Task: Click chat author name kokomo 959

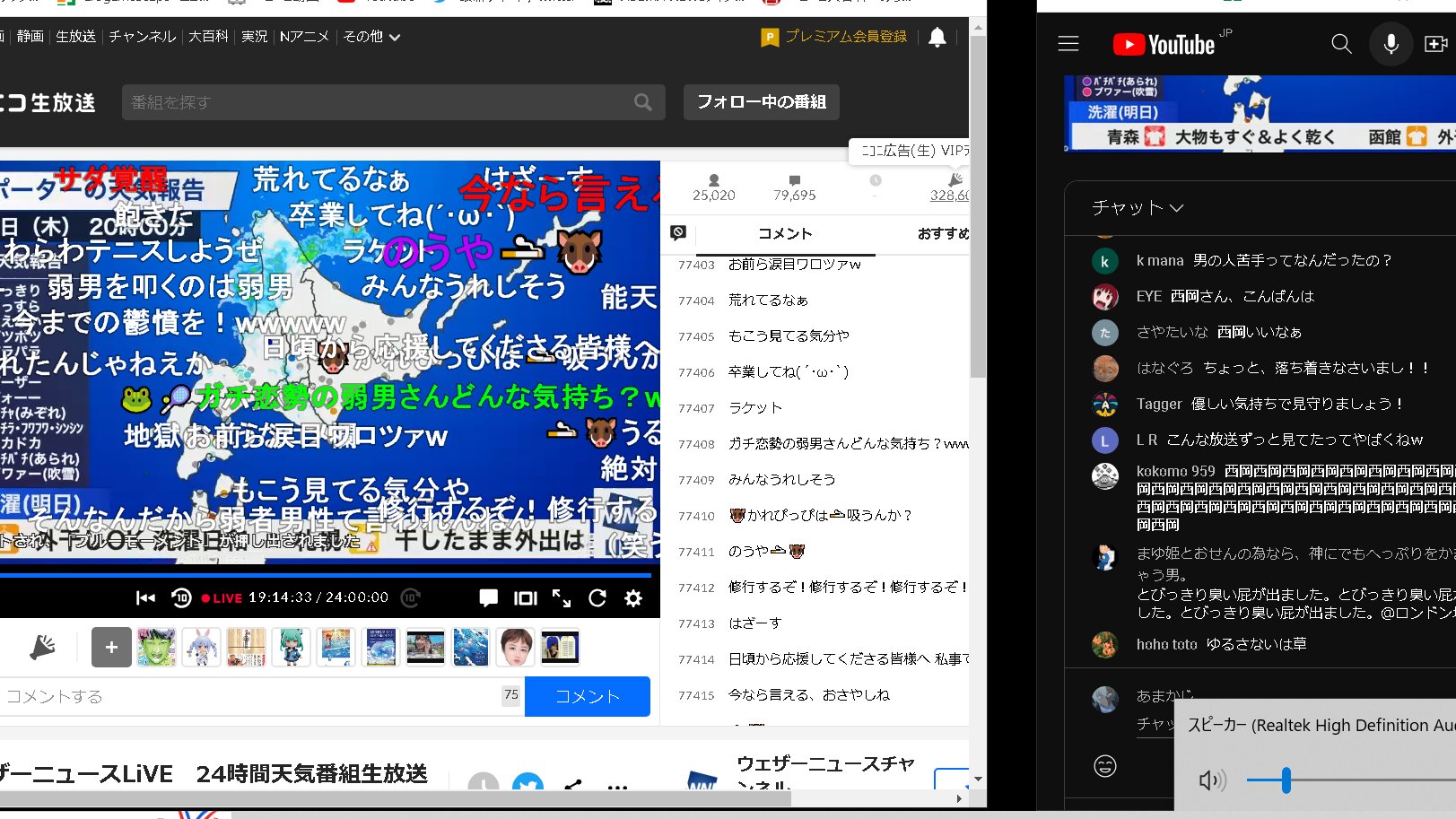Action: (x=1175, y=472)
